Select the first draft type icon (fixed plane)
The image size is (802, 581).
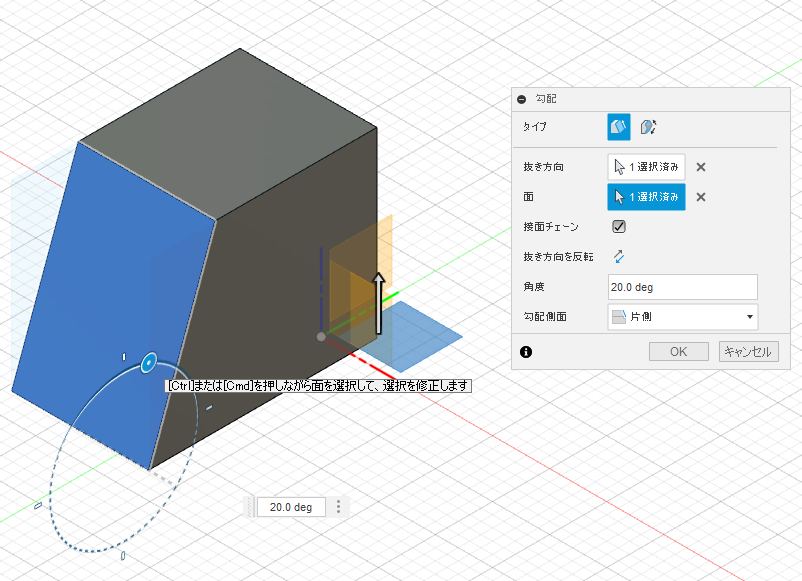tap(618, 127)
